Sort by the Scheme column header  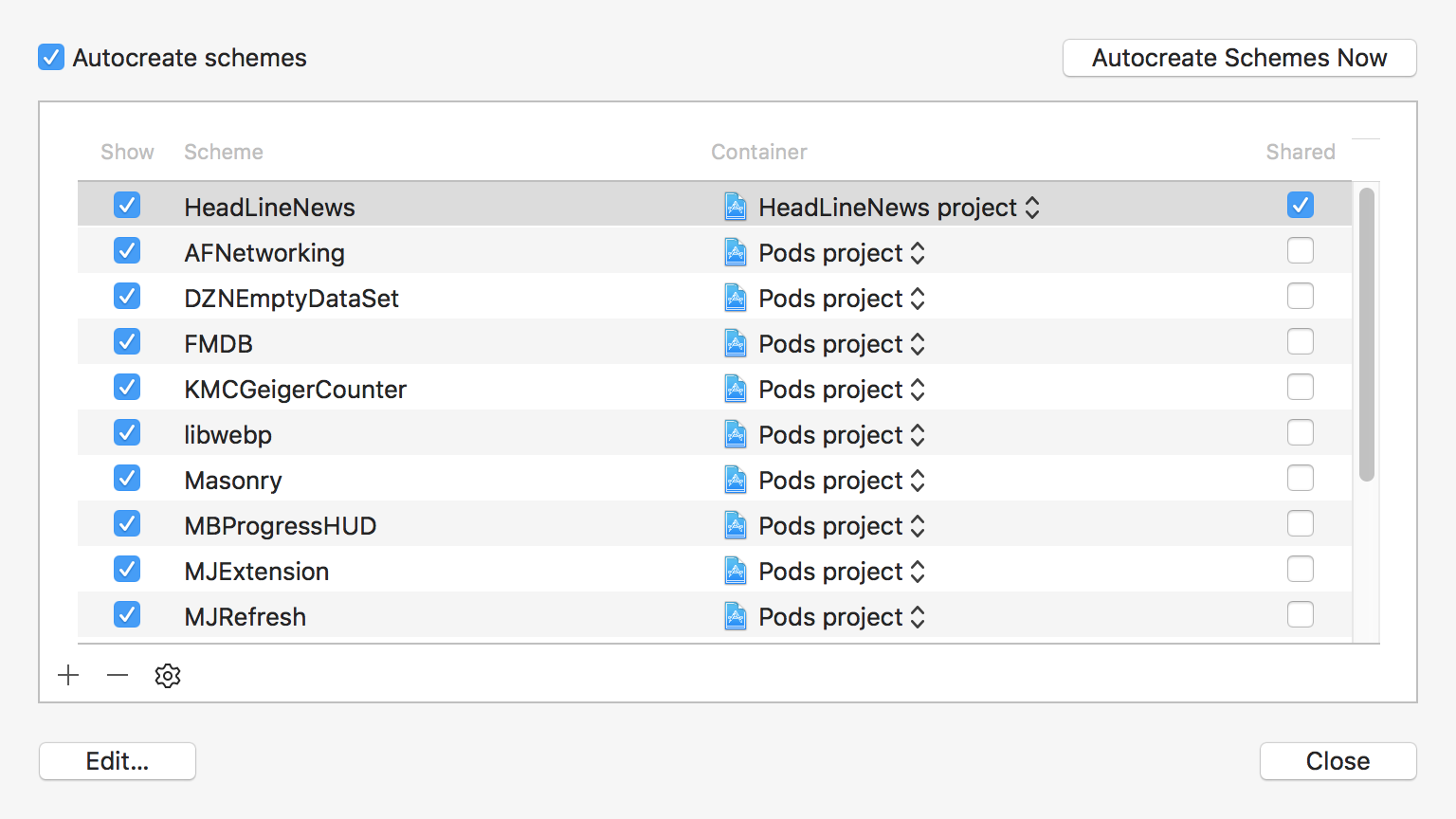pos(224,152)
